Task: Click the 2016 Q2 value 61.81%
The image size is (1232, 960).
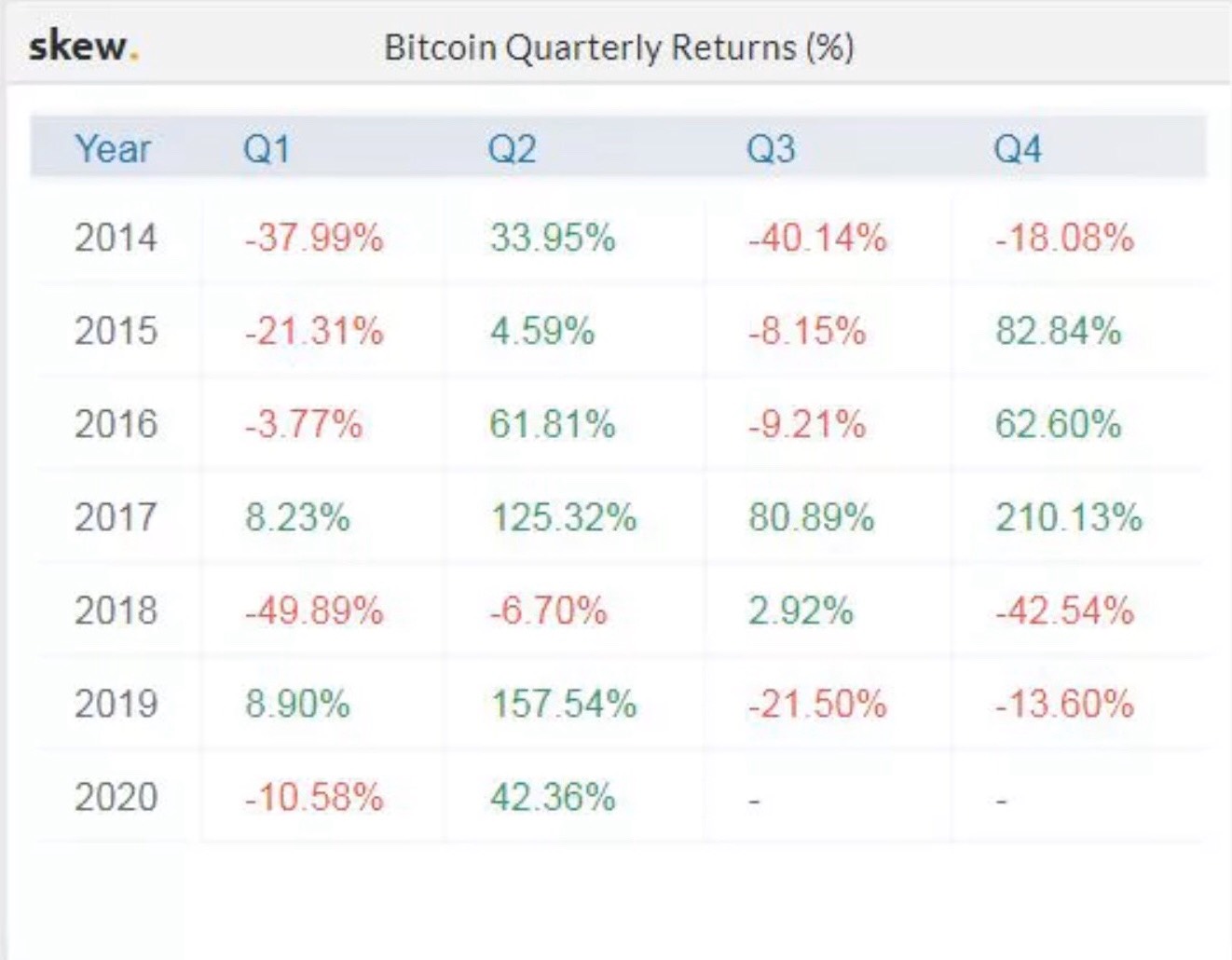Action: click(553, 425)
